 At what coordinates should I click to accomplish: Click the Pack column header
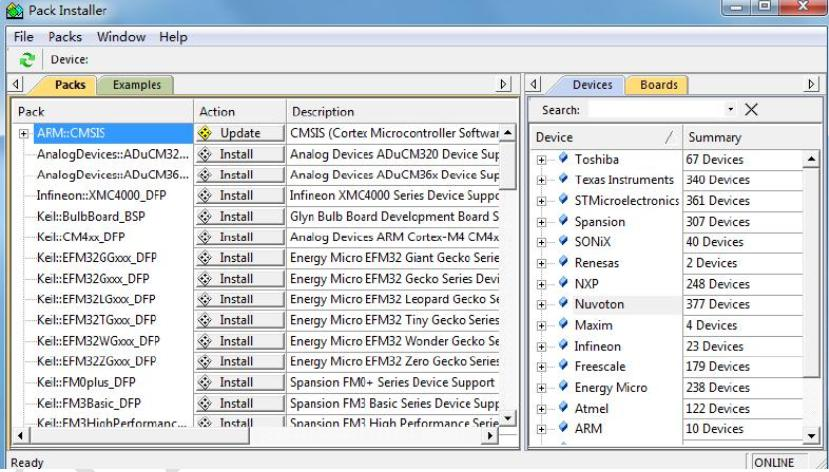point(103,112)
